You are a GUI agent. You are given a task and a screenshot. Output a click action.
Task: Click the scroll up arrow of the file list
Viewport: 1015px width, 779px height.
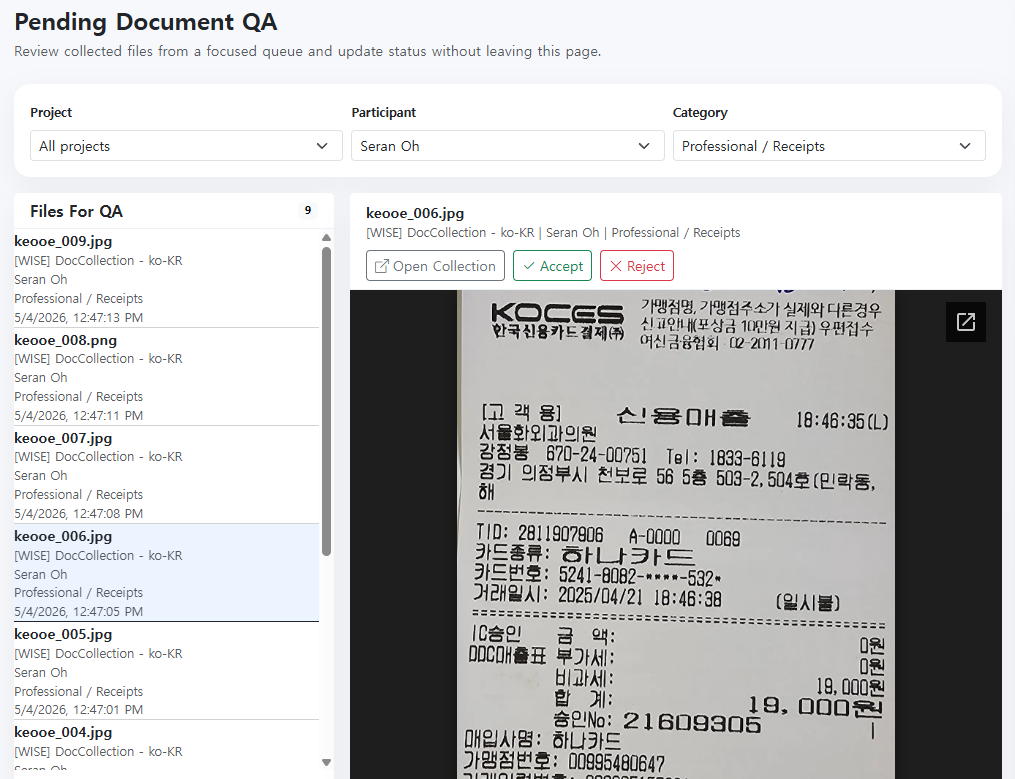(326, 238)
